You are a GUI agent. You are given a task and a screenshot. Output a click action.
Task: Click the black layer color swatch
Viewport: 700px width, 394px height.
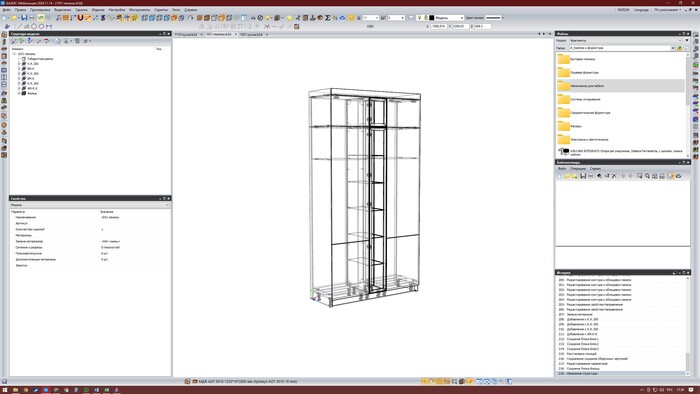pos(432,18)
